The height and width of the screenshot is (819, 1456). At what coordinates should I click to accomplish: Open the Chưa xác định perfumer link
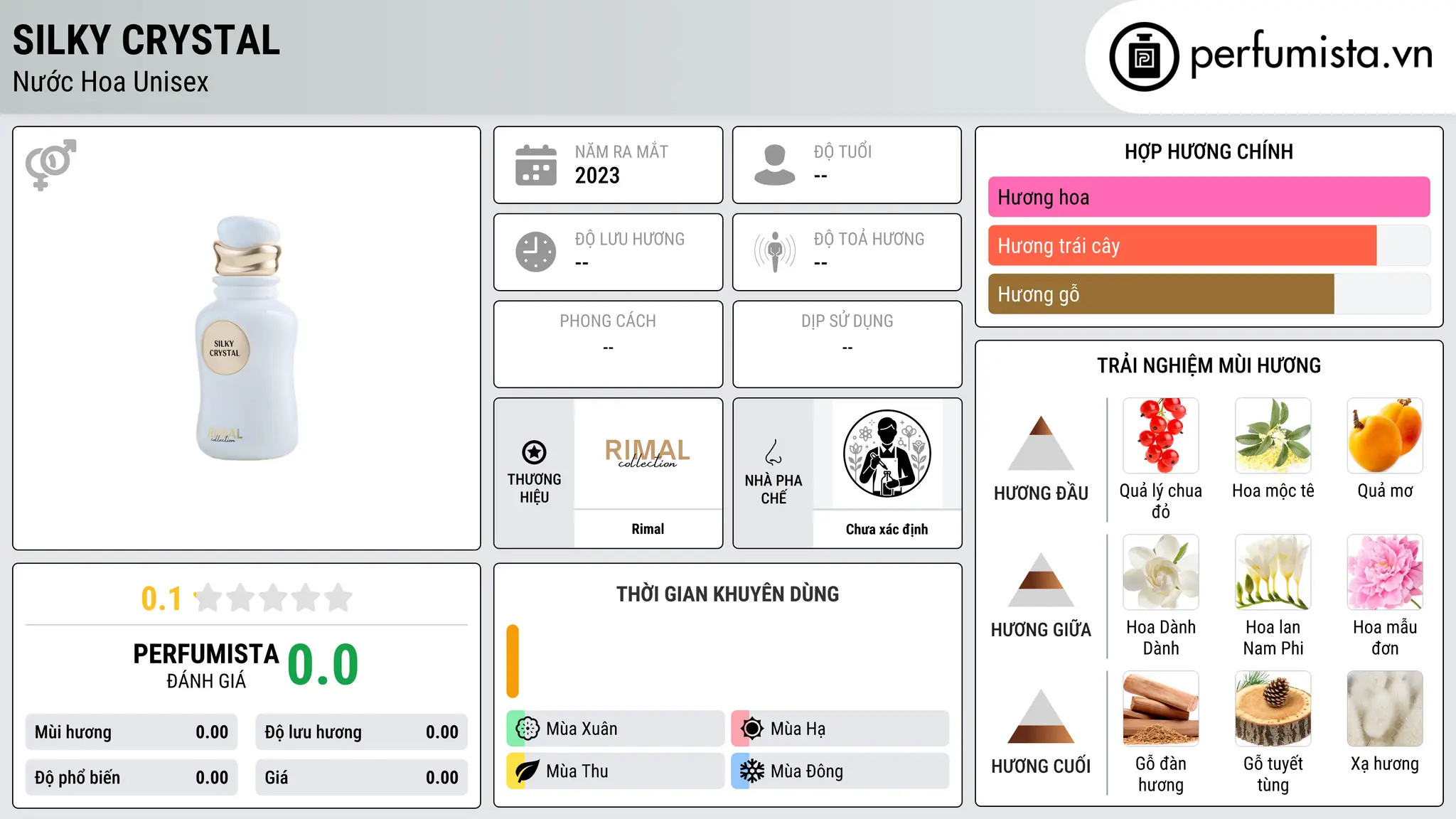(887, 529)
